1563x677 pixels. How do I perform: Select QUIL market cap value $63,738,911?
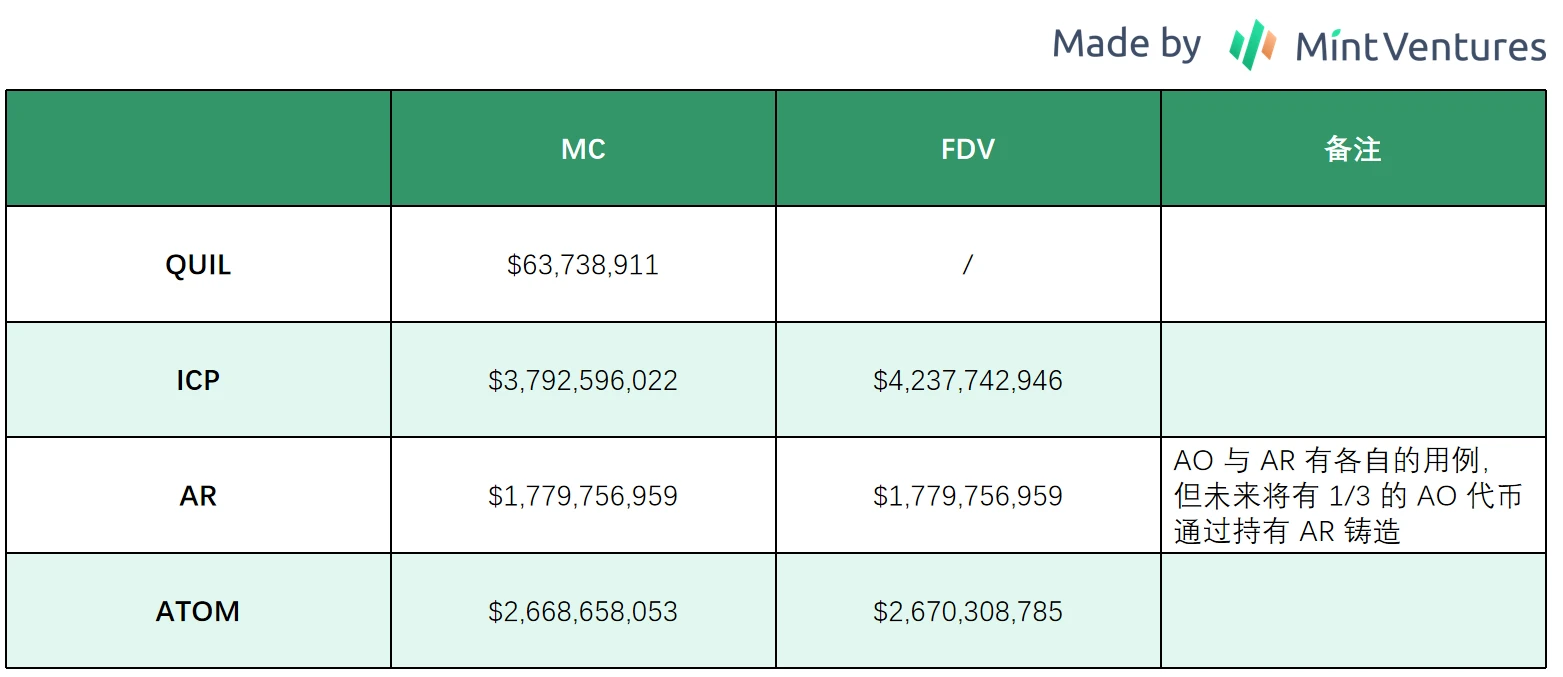(583, 265)
